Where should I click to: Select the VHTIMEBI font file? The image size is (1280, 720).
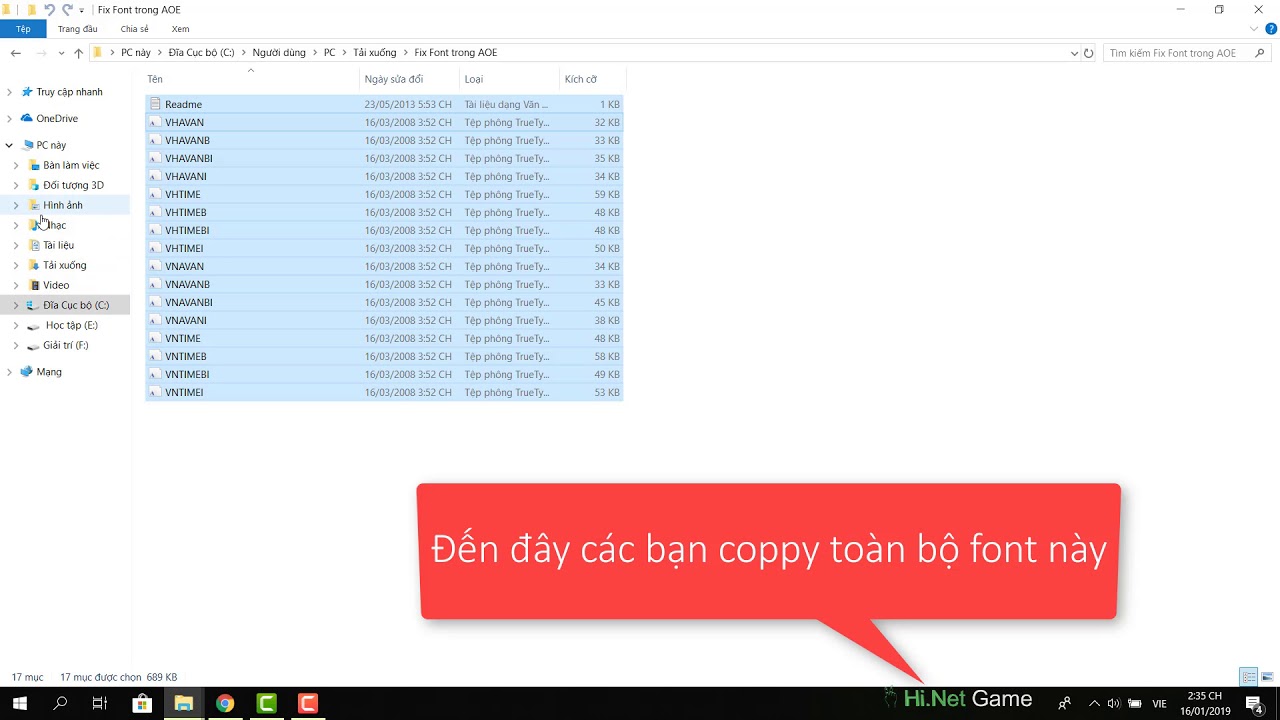point(384,230)
